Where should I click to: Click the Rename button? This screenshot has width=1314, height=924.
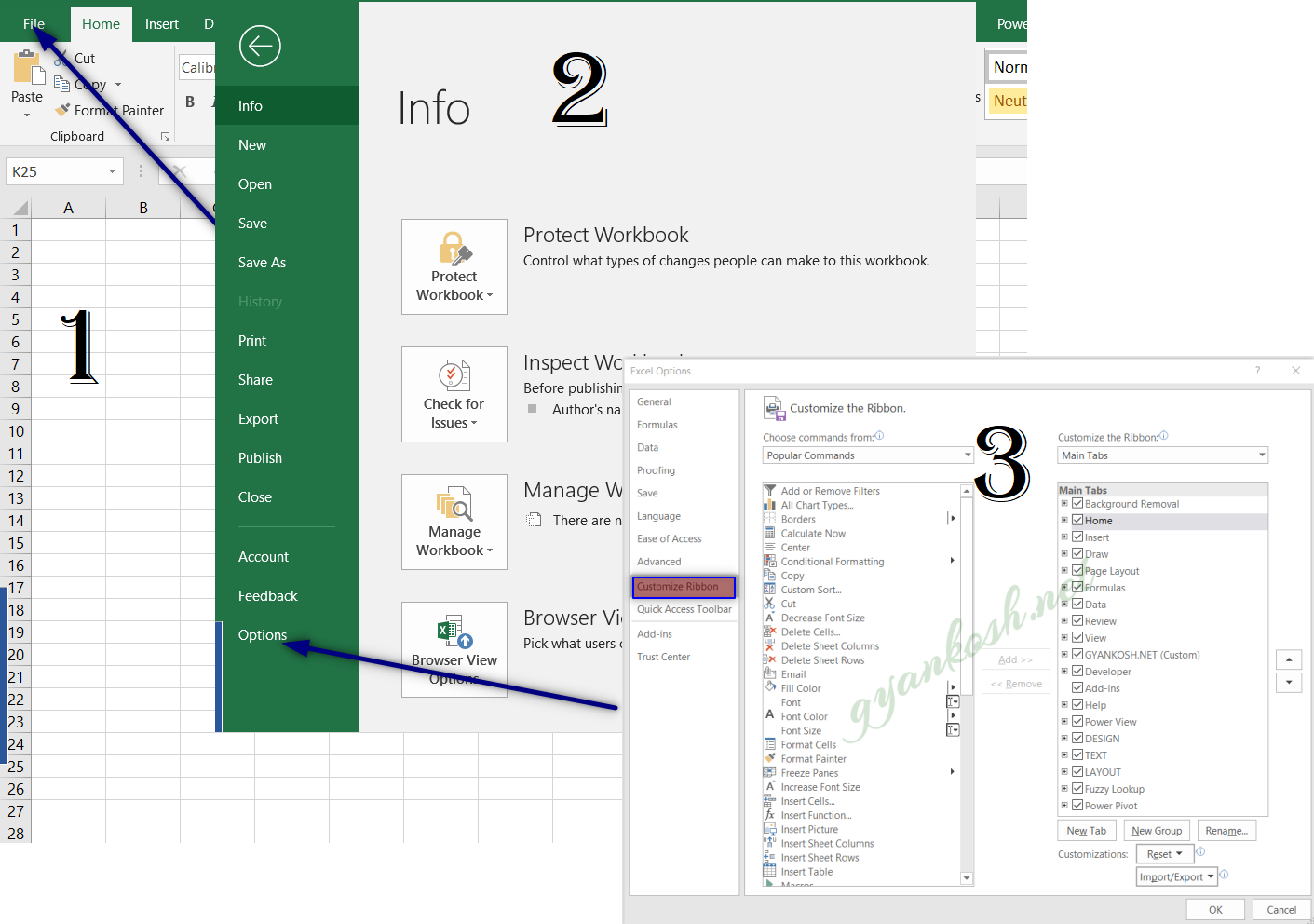pyautogui.click(x=1226, y=831)
